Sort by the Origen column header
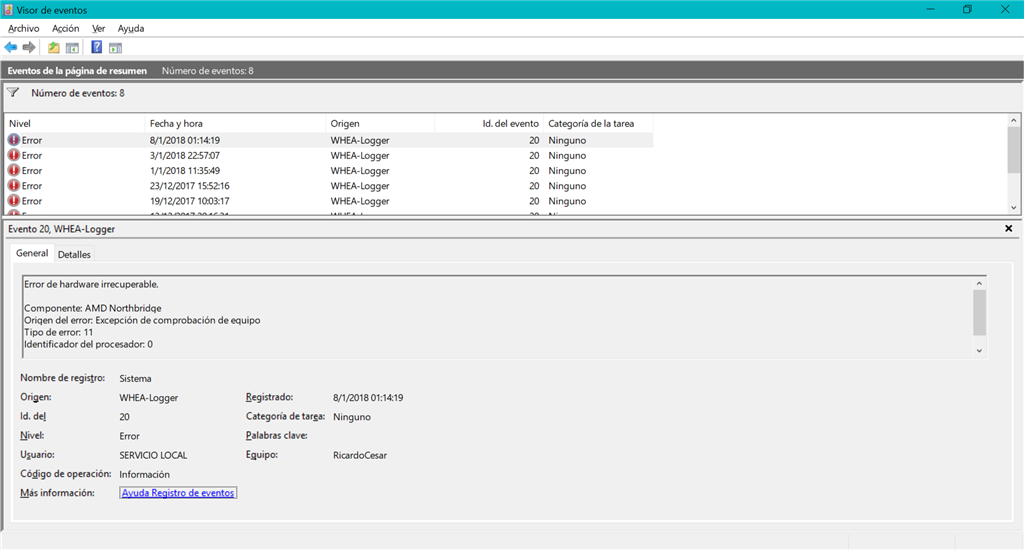Viewport: 1024px width, 550px height. (x=380, y=123)
